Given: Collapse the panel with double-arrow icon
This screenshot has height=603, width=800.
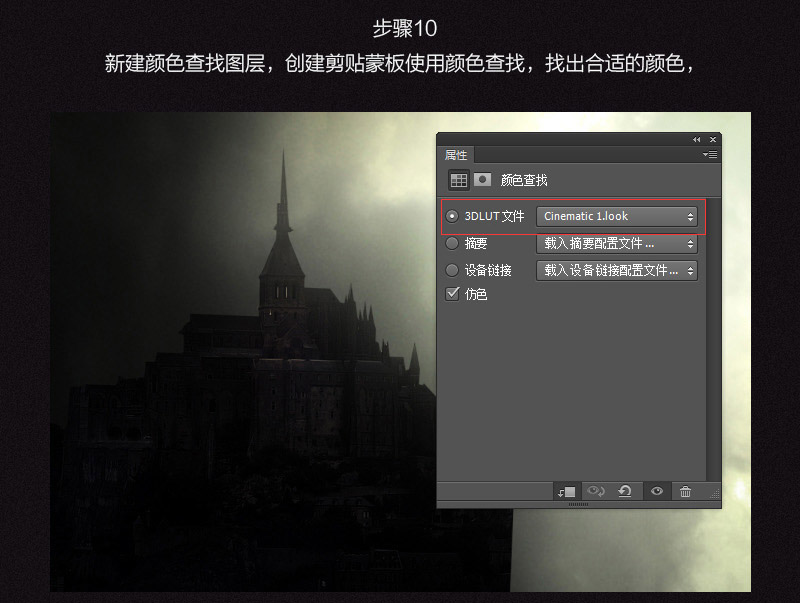Looking at the screenshot, I should [696, 139].
